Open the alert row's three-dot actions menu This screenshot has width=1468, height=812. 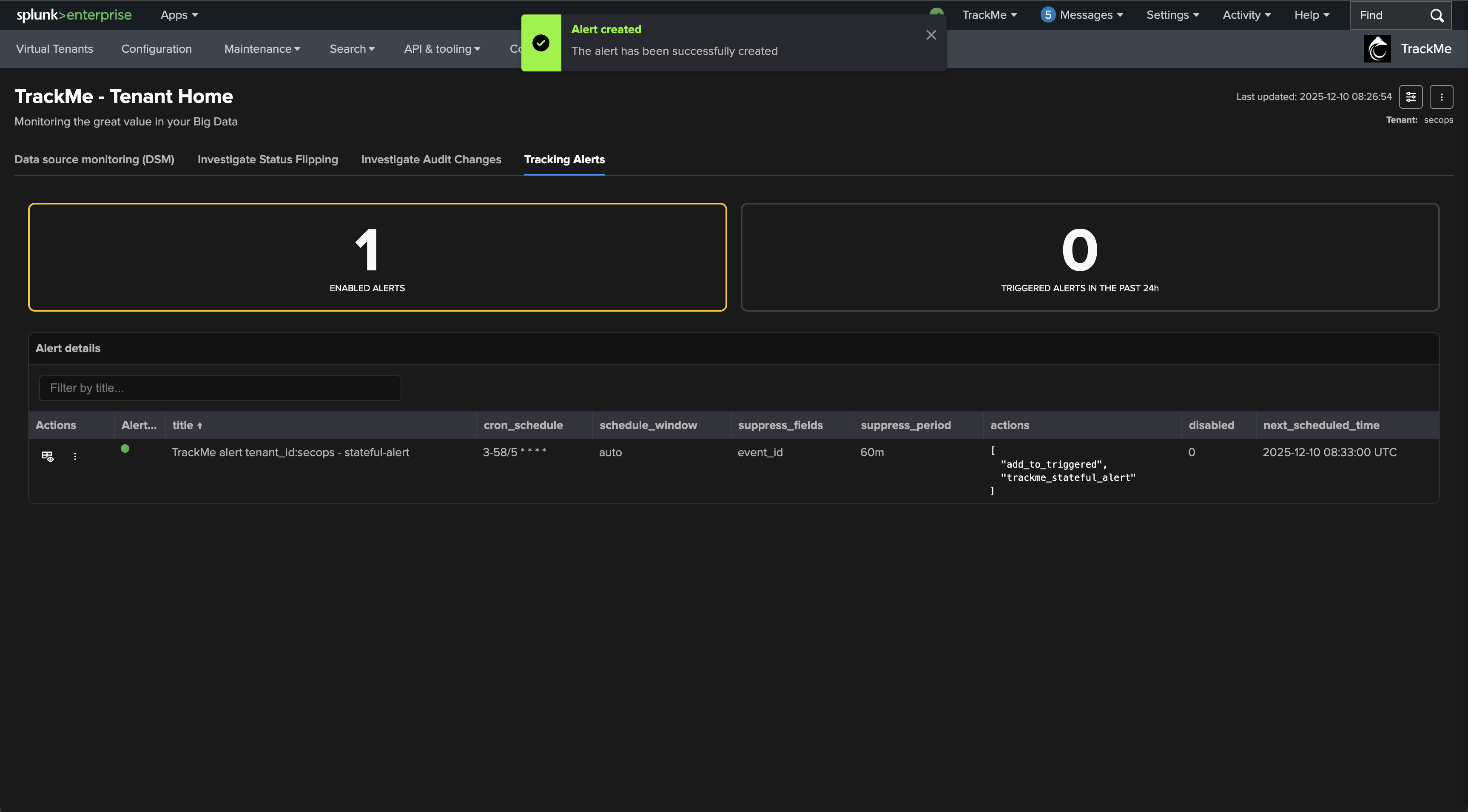point(75,457)
